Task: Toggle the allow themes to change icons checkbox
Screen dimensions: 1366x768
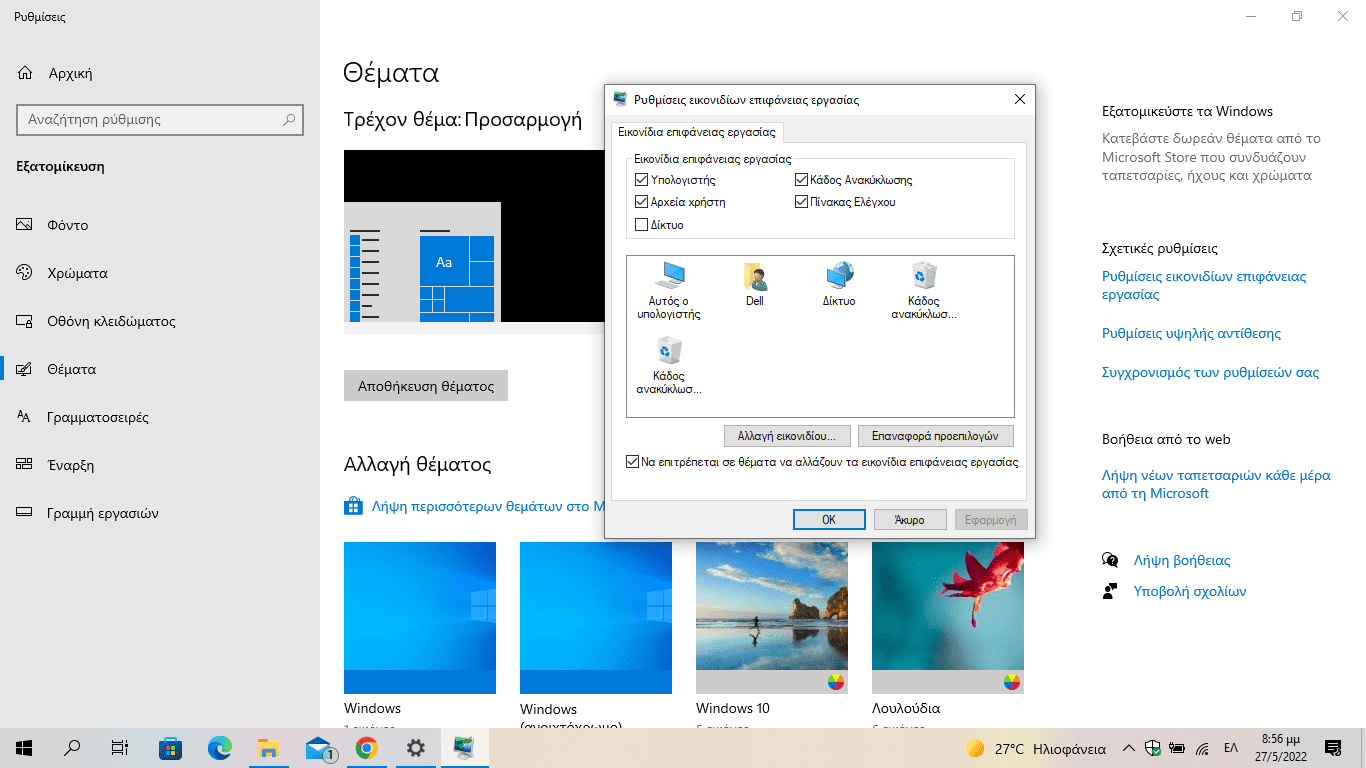Action: pos(632,462)
